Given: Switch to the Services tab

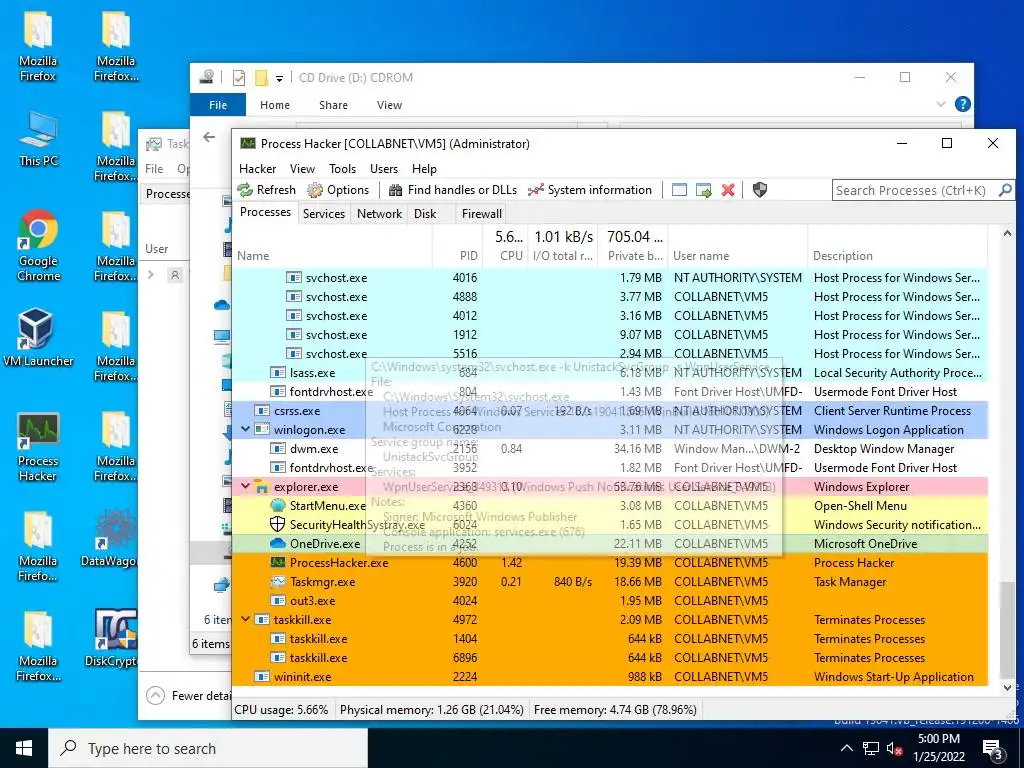Looking at the screenshot, I should pyautogui.click(x=324, y=214).
